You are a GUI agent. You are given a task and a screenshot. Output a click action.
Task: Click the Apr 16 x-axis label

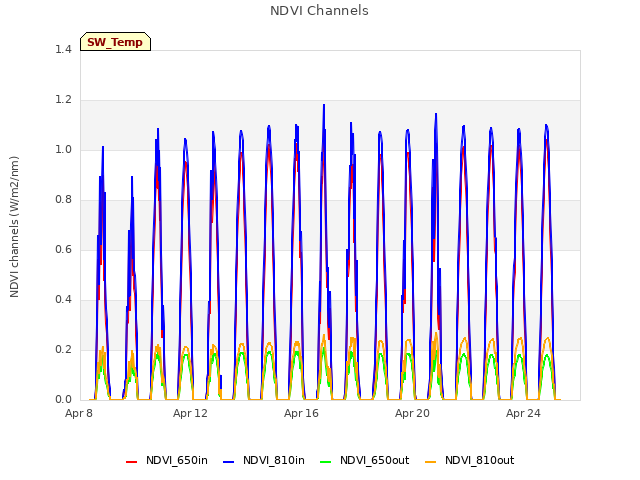301,413
